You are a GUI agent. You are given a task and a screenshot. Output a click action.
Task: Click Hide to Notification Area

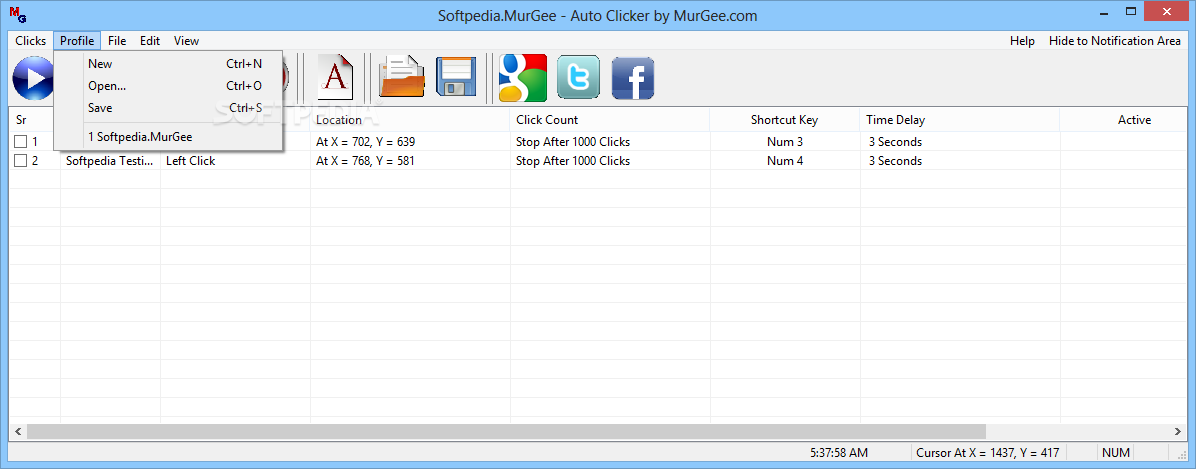(1114, 41)
